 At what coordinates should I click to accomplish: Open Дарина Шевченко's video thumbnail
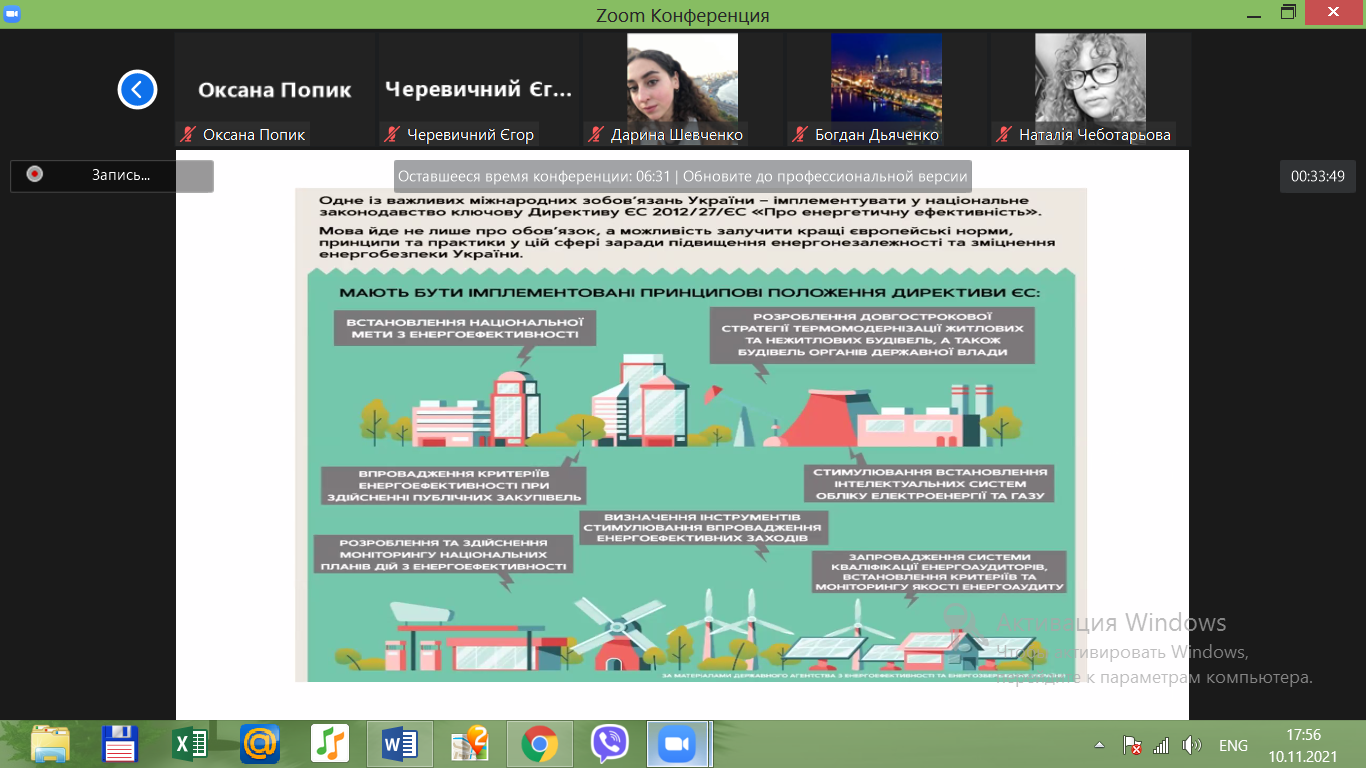pyautogui.click(x=682, y=90)
